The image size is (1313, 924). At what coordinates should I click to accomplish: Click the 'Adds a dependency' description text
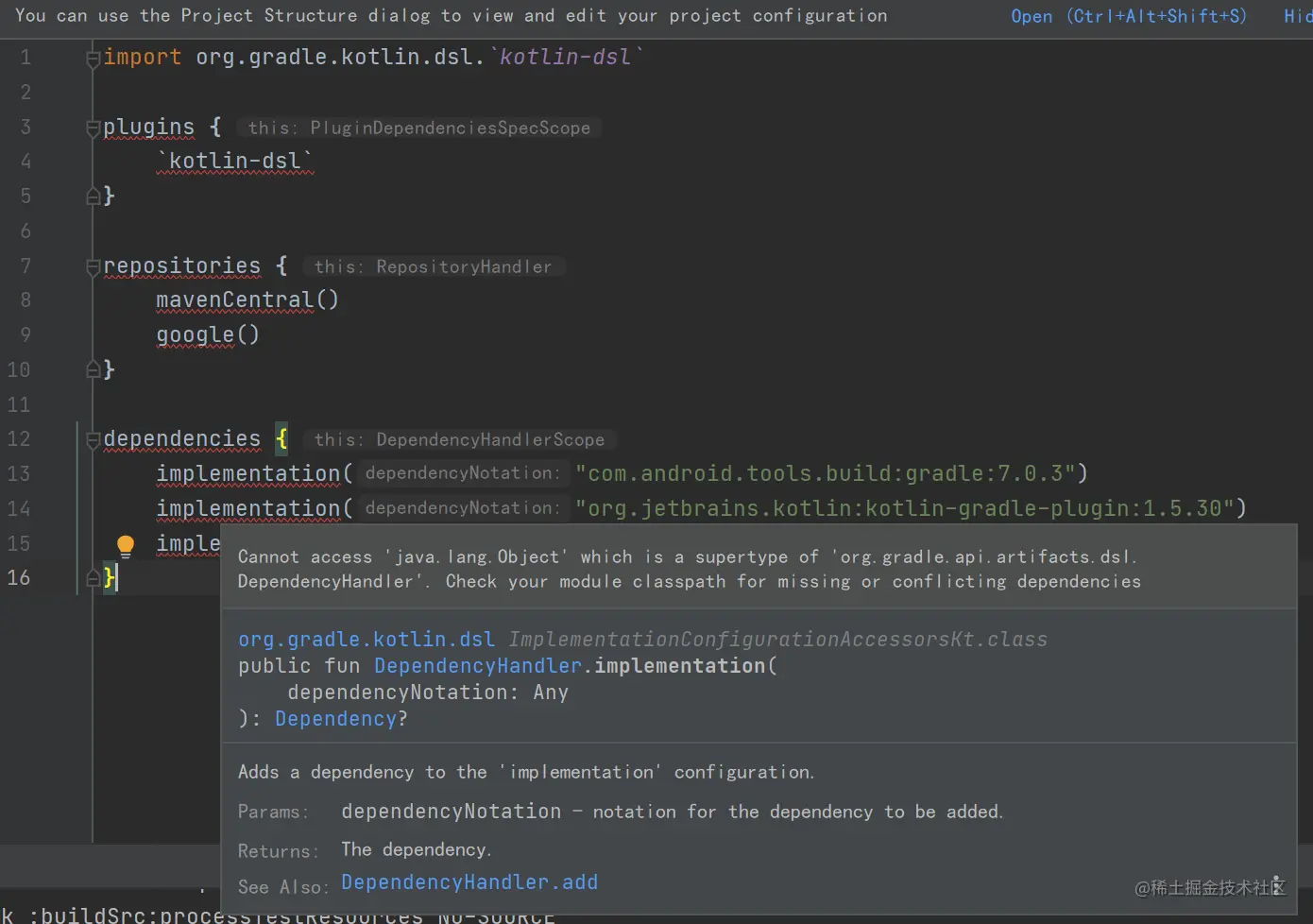(526, 773)
